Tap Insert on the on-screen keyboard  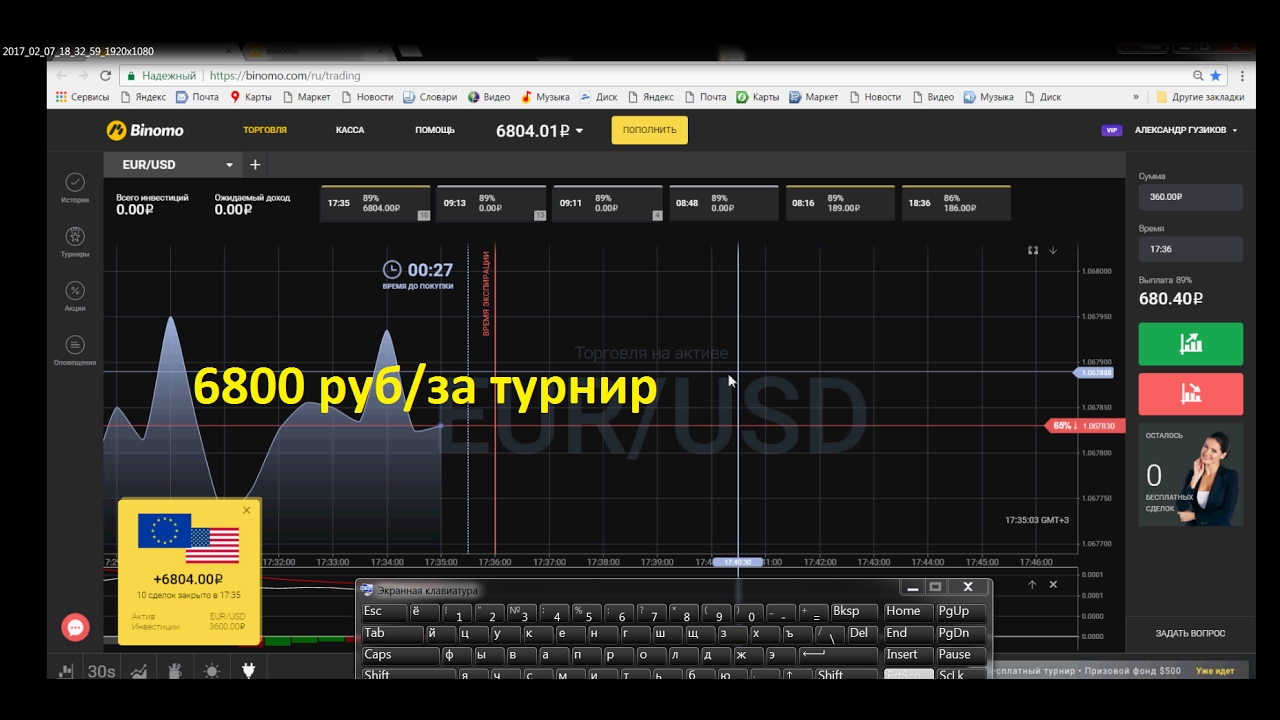coord(907,655)
